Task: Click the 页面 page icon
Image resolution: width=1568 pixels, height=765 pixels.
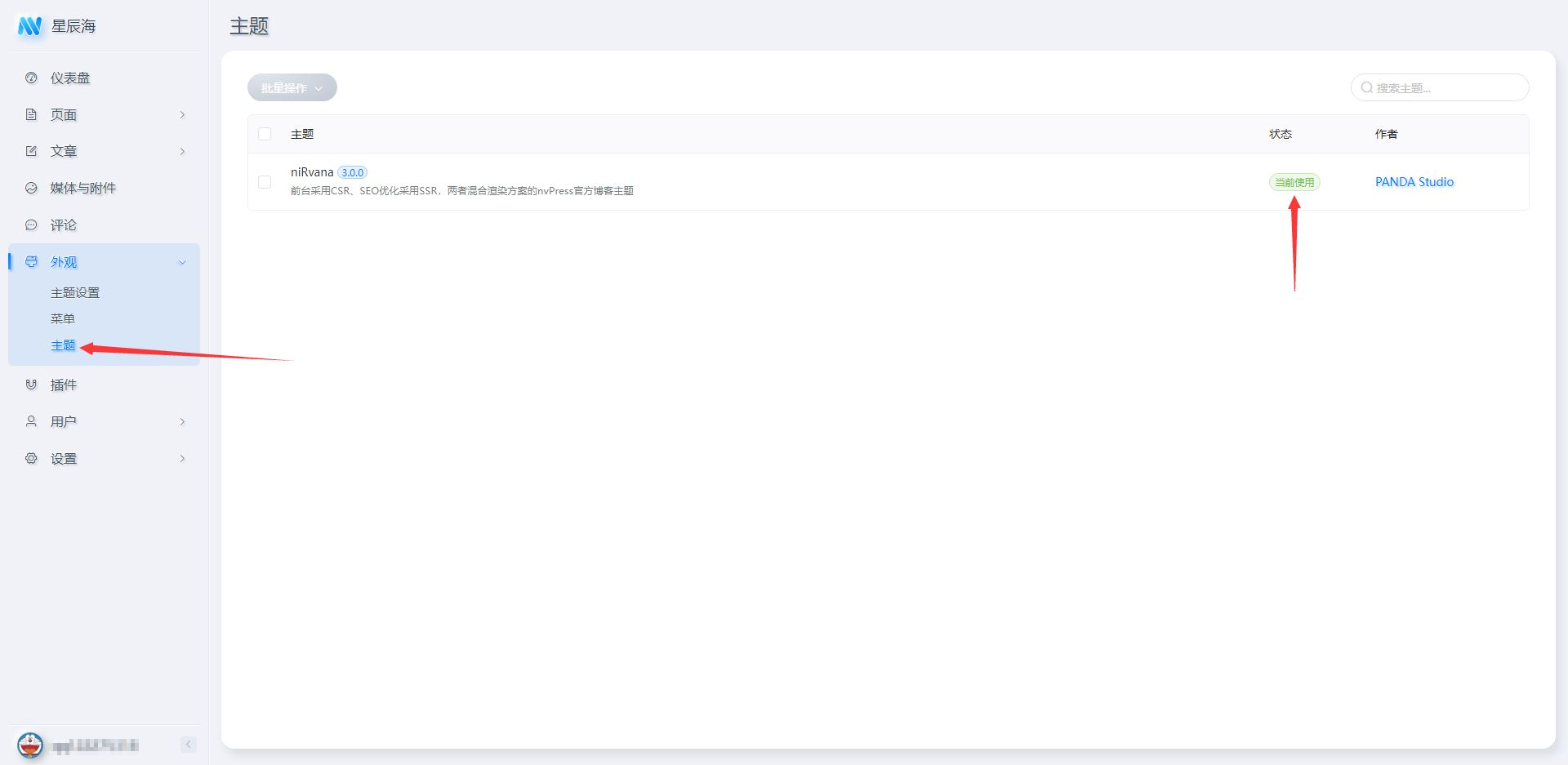Action: pos(31,114)
